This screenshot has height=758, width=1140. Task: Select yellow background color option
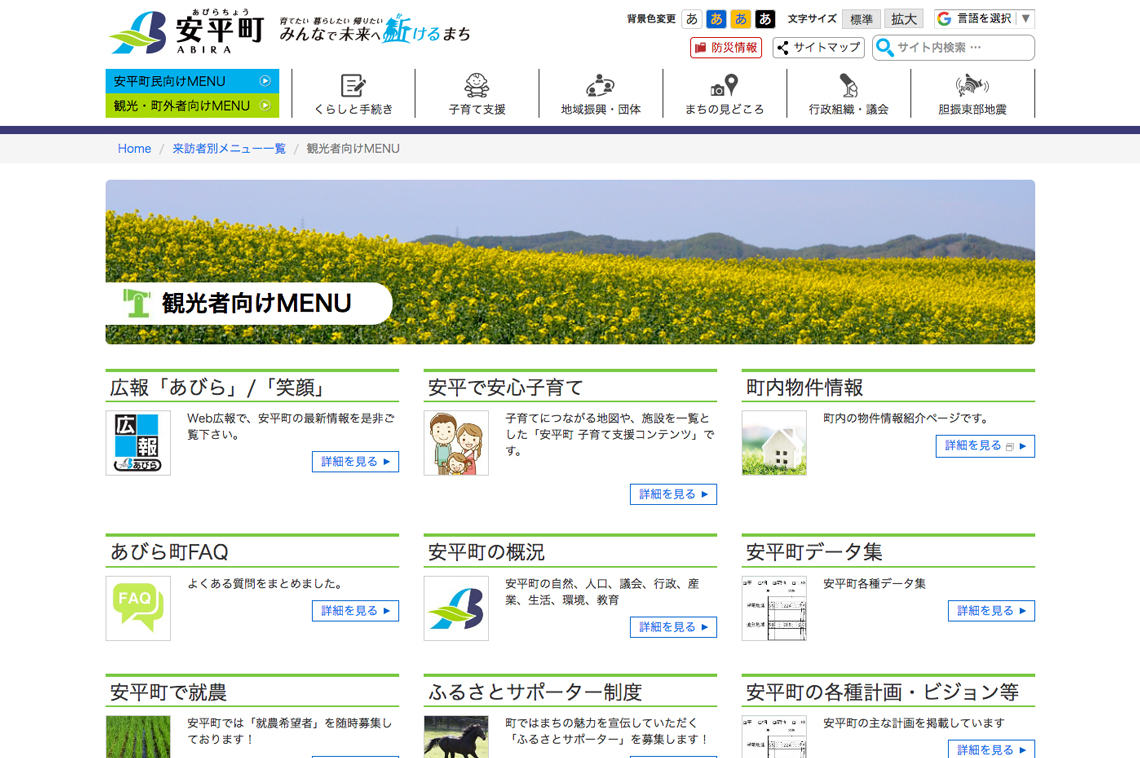click(x=741, y=19)
